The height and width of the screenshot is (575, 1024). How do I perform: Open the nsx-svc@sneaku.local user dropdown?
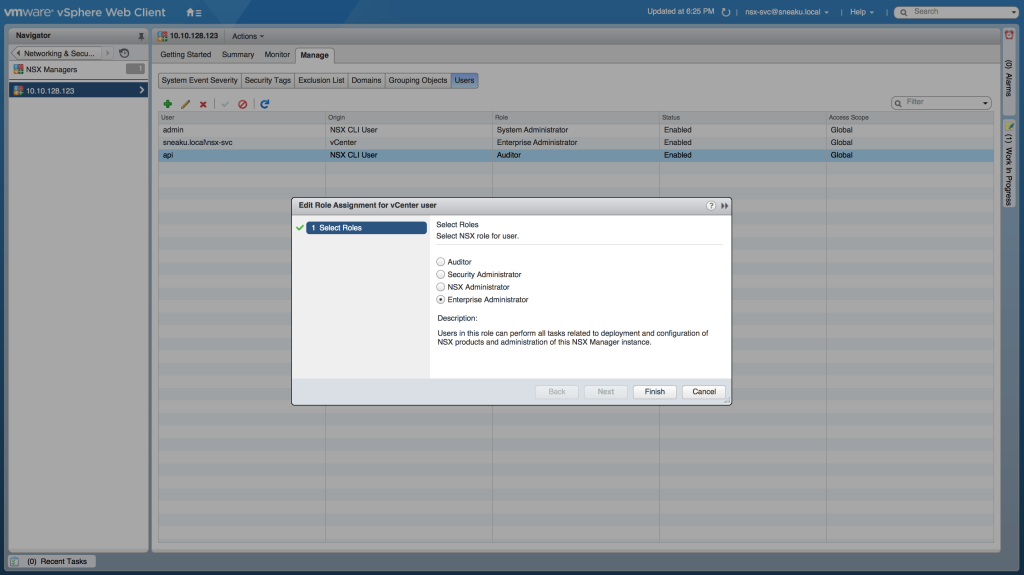pos(786,12)
